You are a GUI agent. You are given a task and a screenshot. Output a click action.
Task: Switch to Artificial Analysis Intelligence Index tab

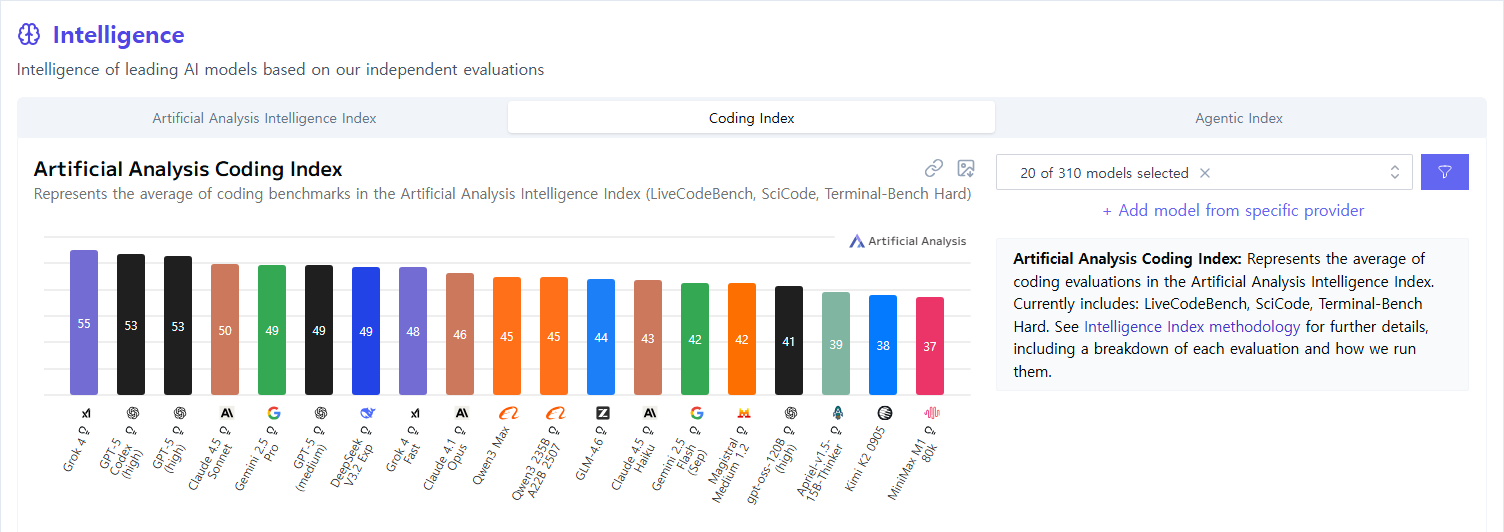click(264, 118)
